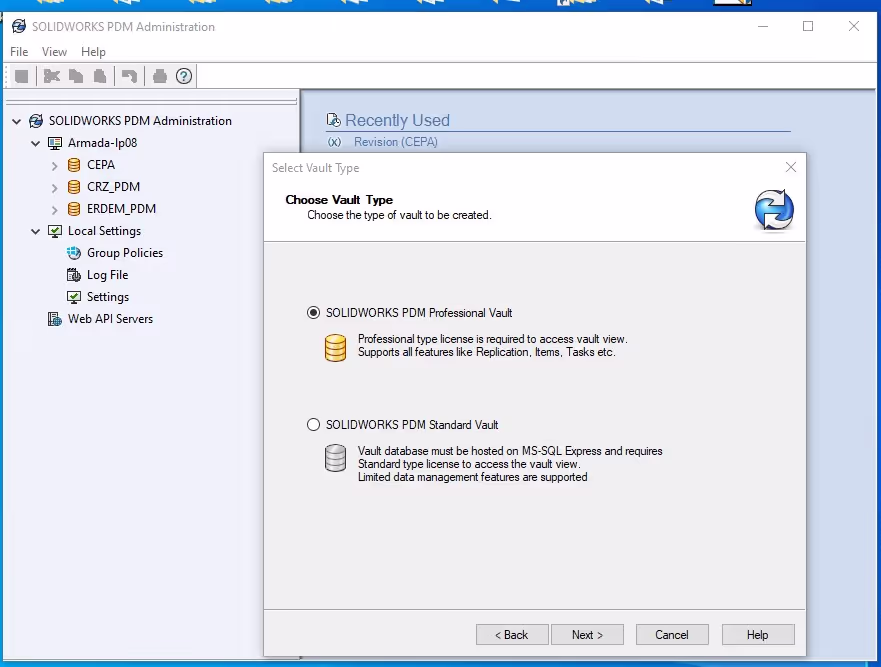Click the yellow Professional Vault database icon
This screenshot has height=667, width=881.
click(x=335, y=348)
